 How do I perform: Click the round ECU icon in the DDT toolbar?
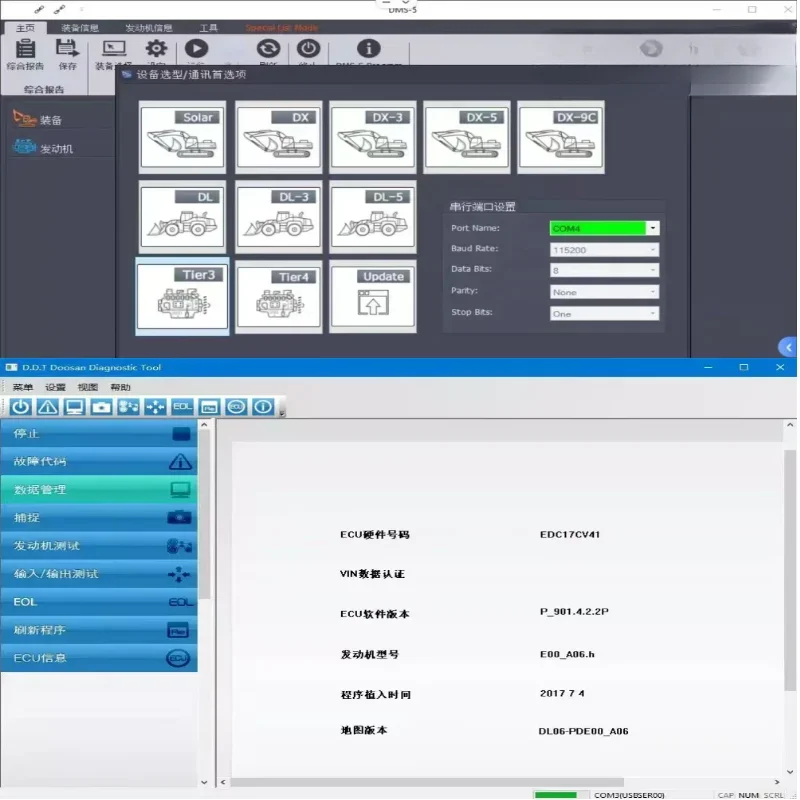(x=236, y=407)
